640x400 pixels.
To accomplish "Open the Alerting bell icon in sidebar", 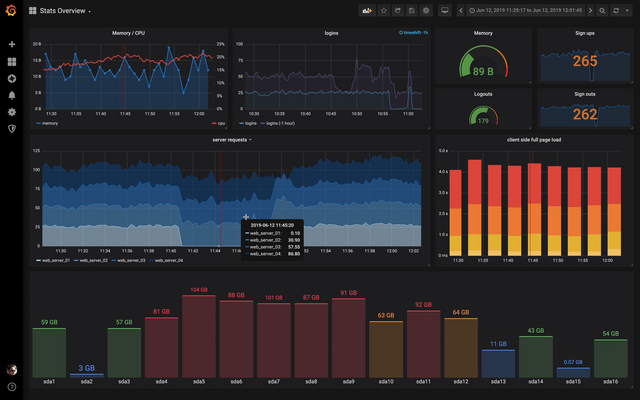I will tap(12, 95).
